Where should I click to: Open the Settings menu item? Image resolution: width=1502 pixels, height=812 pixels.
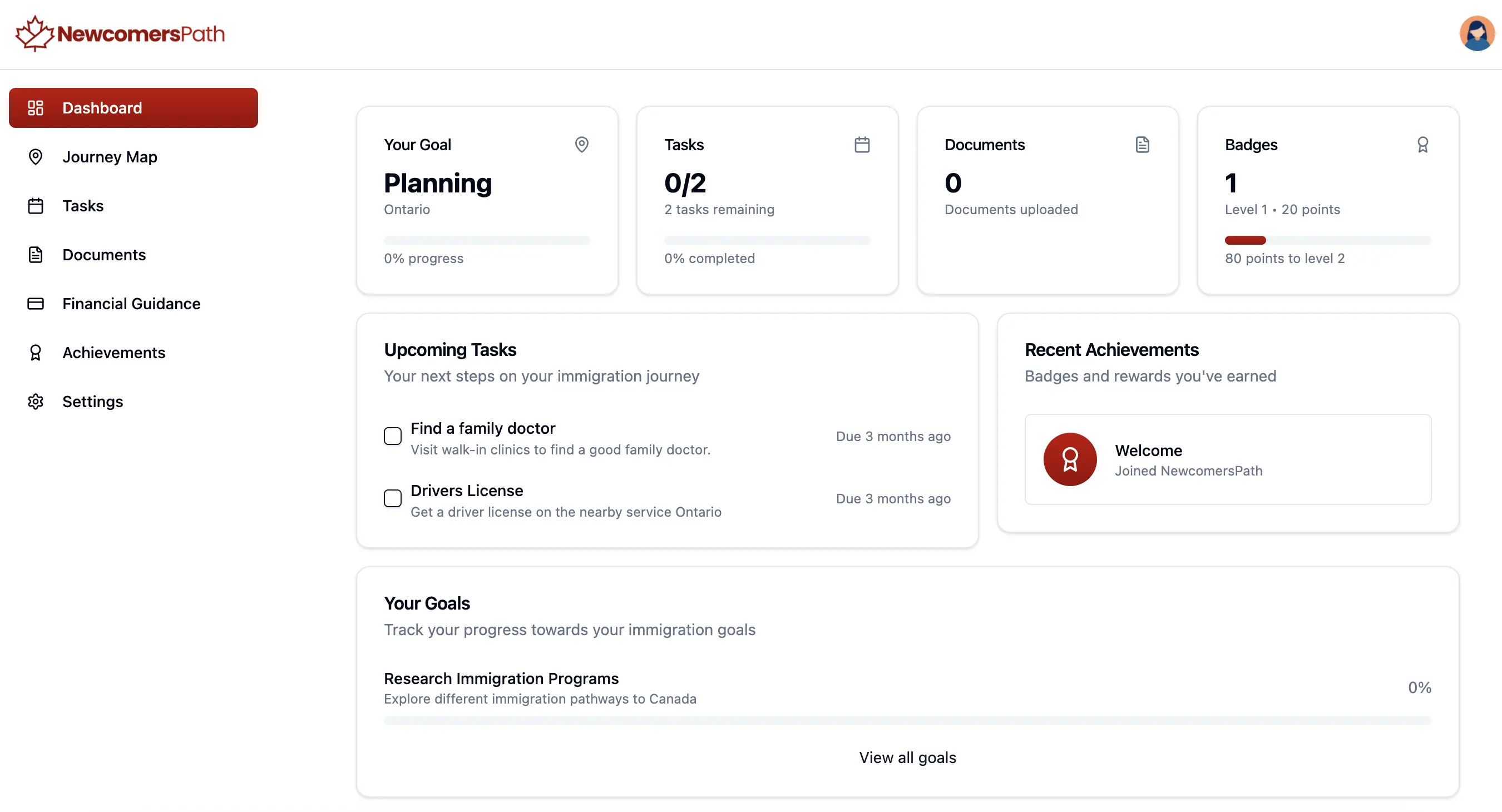coord(93,402)
